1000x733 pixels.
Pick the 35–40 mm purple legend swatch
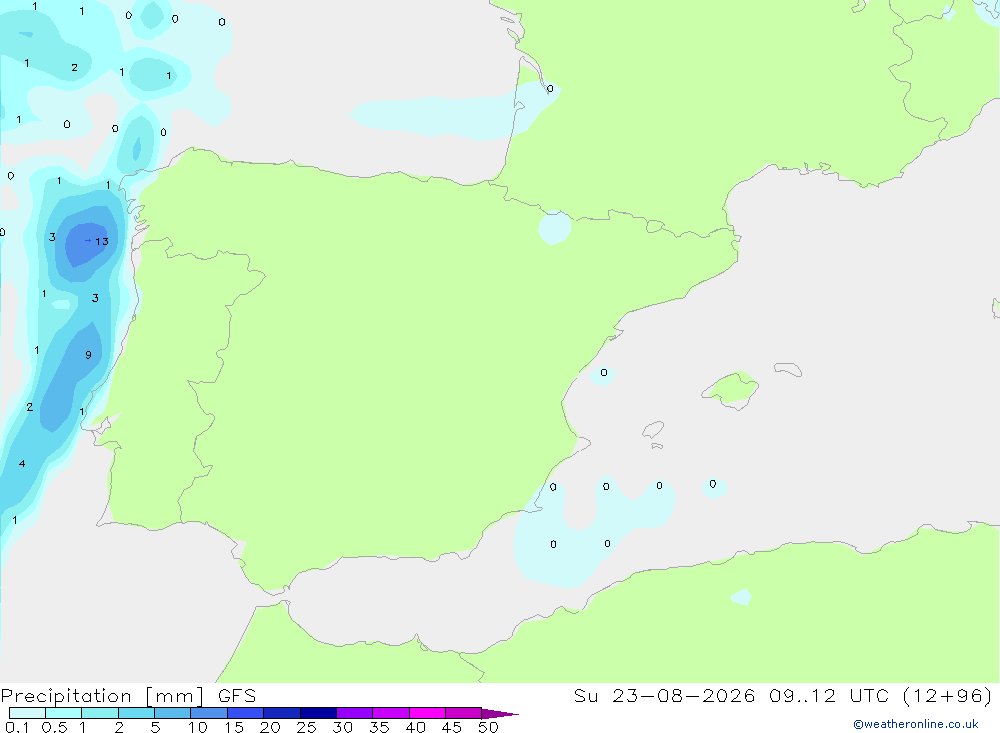[391, 713]
